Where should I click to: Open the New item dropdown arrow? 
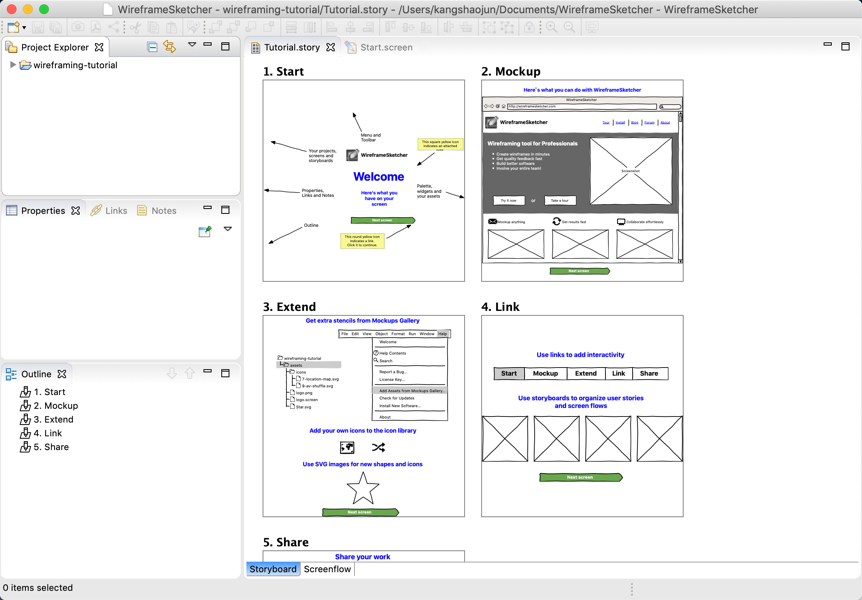24,27
